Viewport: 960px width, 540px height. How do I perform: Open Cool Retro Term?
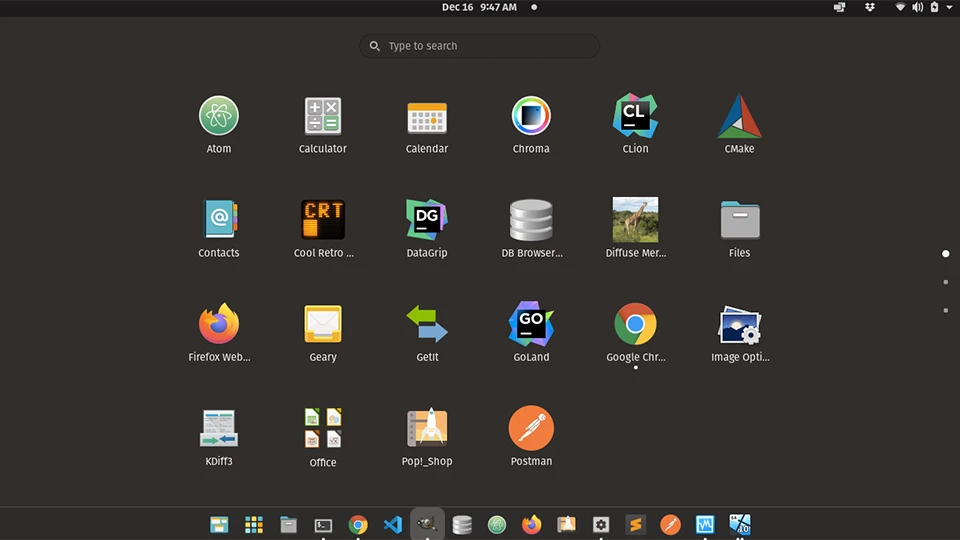tap(323, 221)
